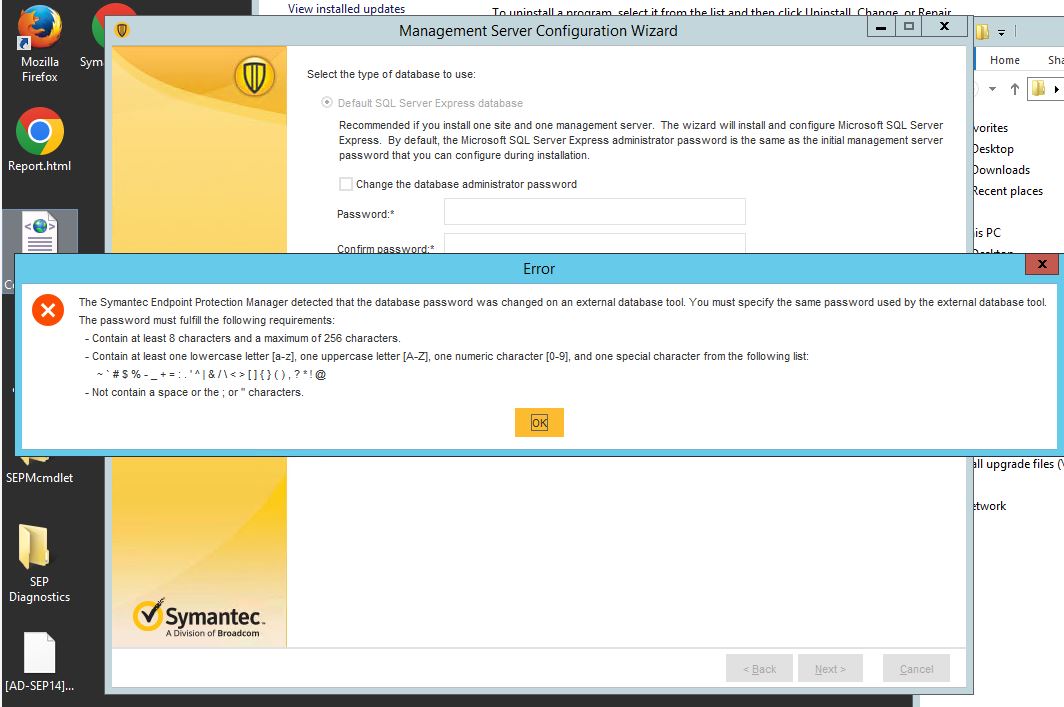Select the HTML document icon on the desktop

pyautogui.click(x=39, y=234)
